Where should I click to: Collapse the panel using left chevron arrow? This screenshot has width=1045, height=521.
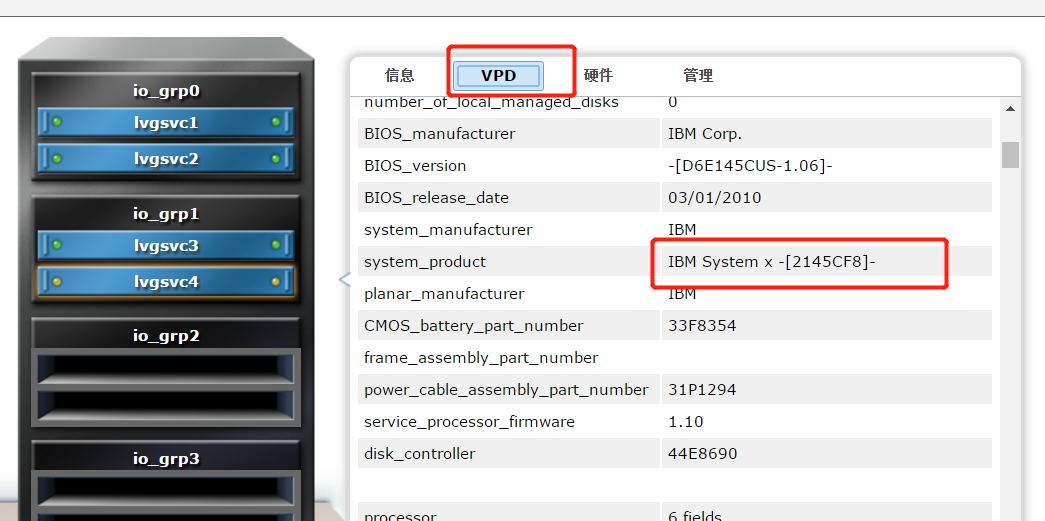click(x=344, y=280)
